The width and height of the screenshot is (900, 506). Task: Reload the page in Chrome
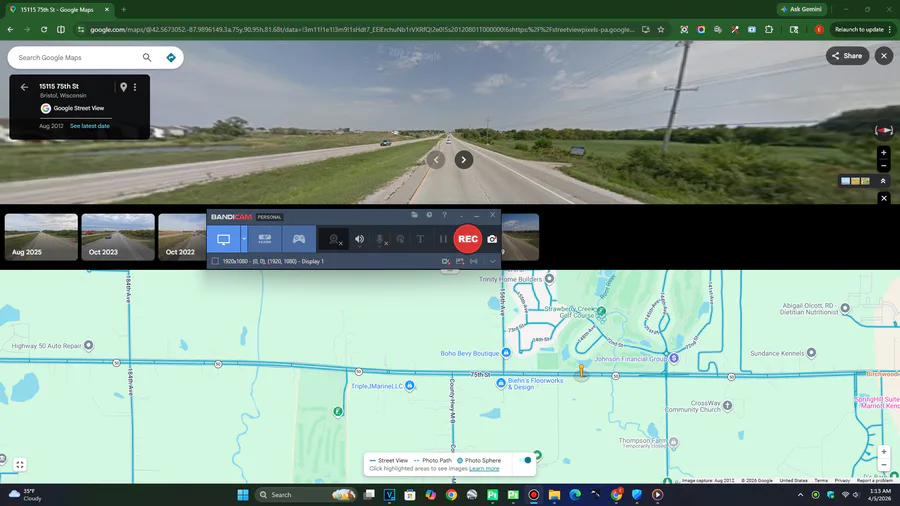click(x=44, y=29)
